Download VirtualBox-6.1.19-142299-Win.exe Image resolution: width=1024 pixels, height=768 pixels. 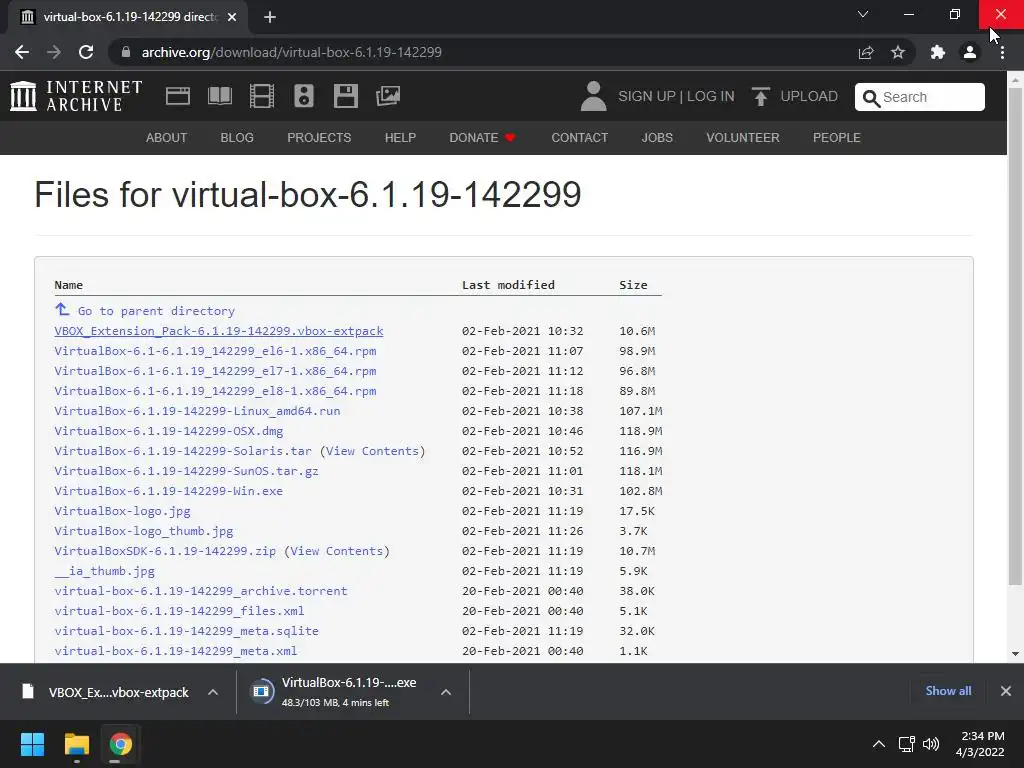pyautogui.click(x=168, y=491)
